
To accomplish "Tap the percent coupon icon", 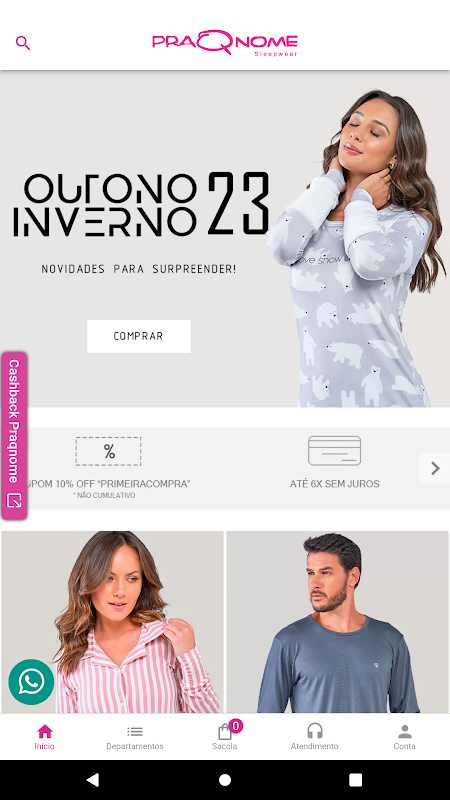I will (109, 451).
